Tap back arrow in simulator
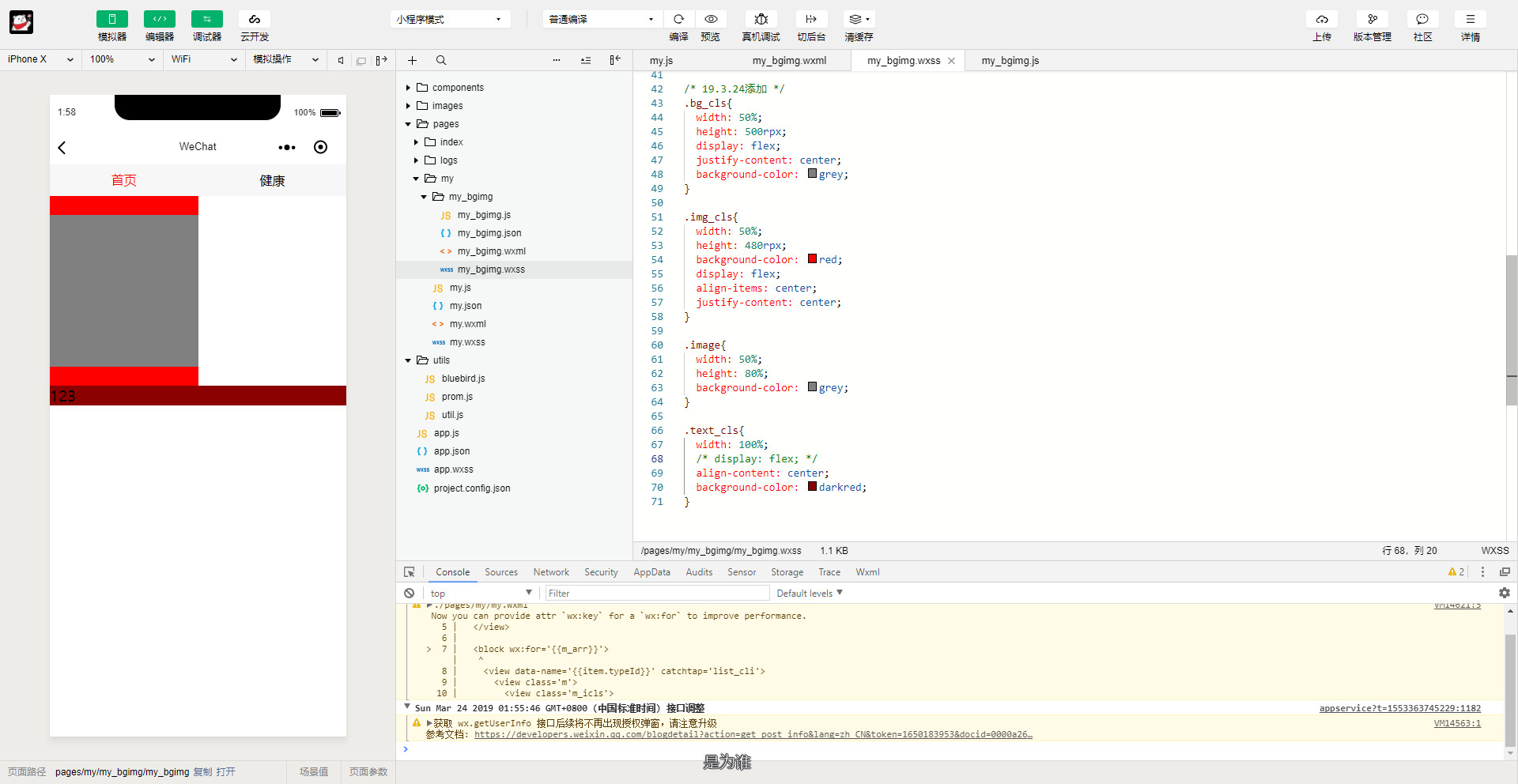Viewport: 1518px width, 784px height. (x=62, y=148)
